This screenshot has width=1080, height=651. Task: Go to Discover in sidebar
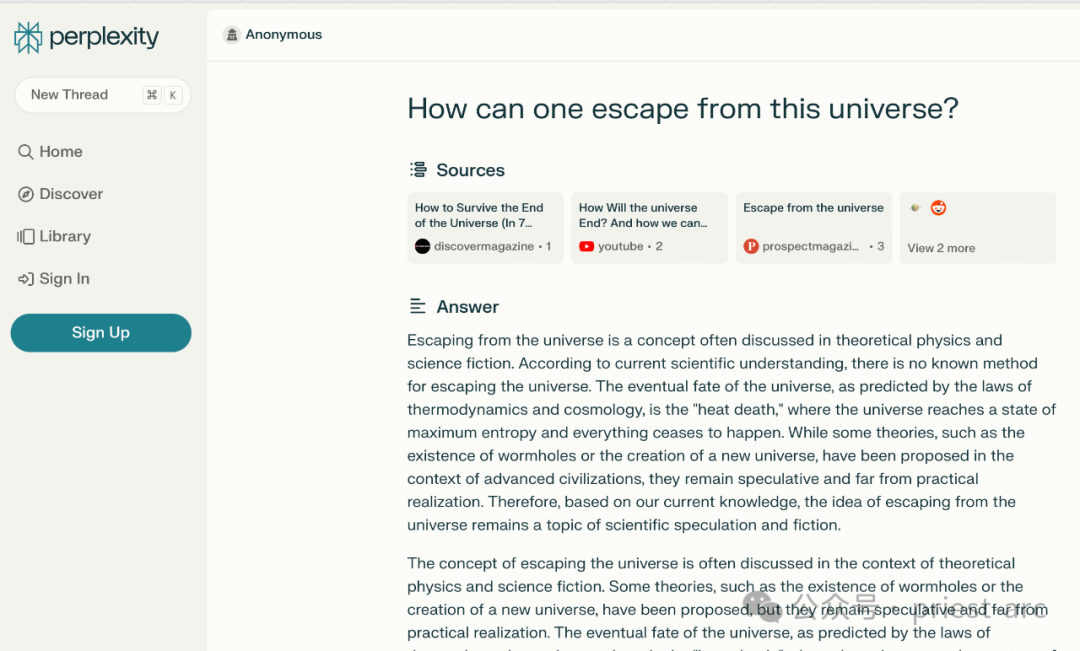71,194
